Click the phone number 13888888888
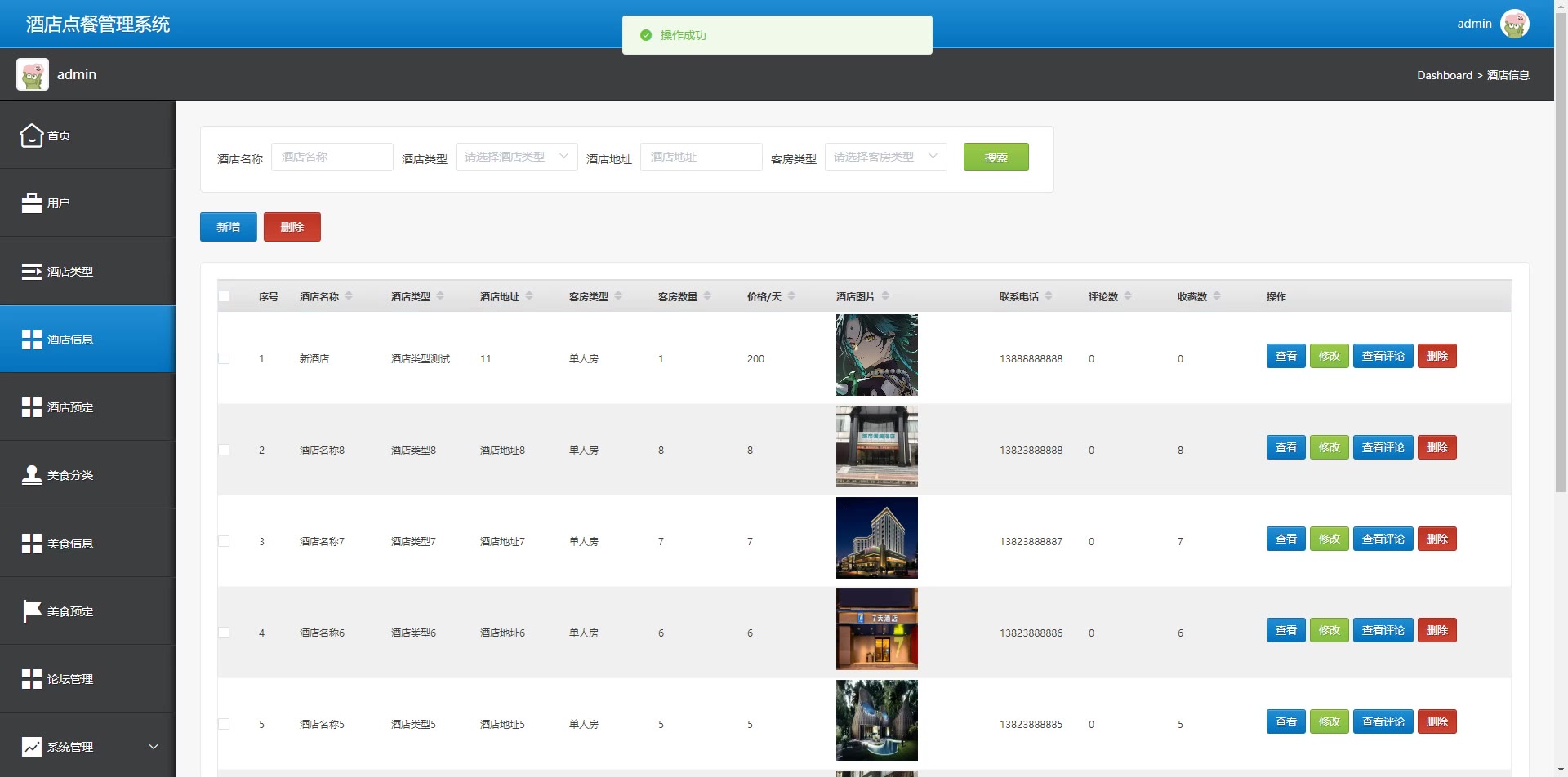1568x777 pixels. (1031, 359)
